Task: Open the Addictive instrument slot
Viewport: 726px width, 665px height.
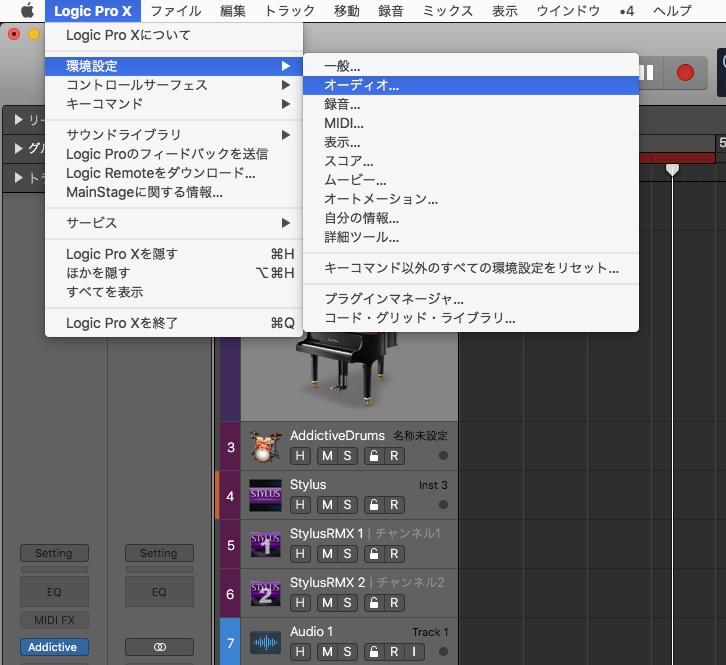Action: [54, 647]
